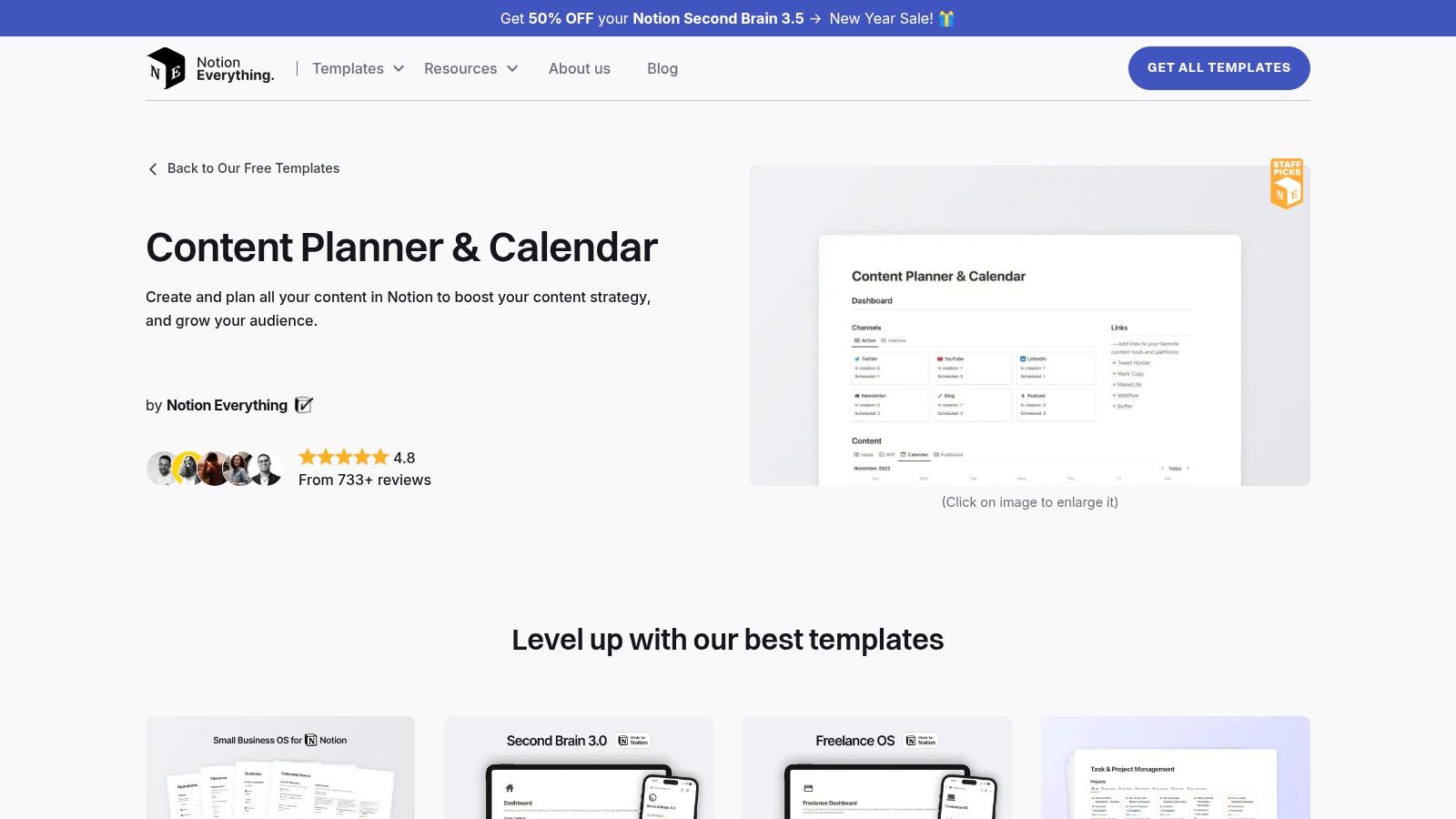The width and height of the screenshot is (1456, 819).
Task: Click the pencil icon beside author name
Action: point(304,405)
